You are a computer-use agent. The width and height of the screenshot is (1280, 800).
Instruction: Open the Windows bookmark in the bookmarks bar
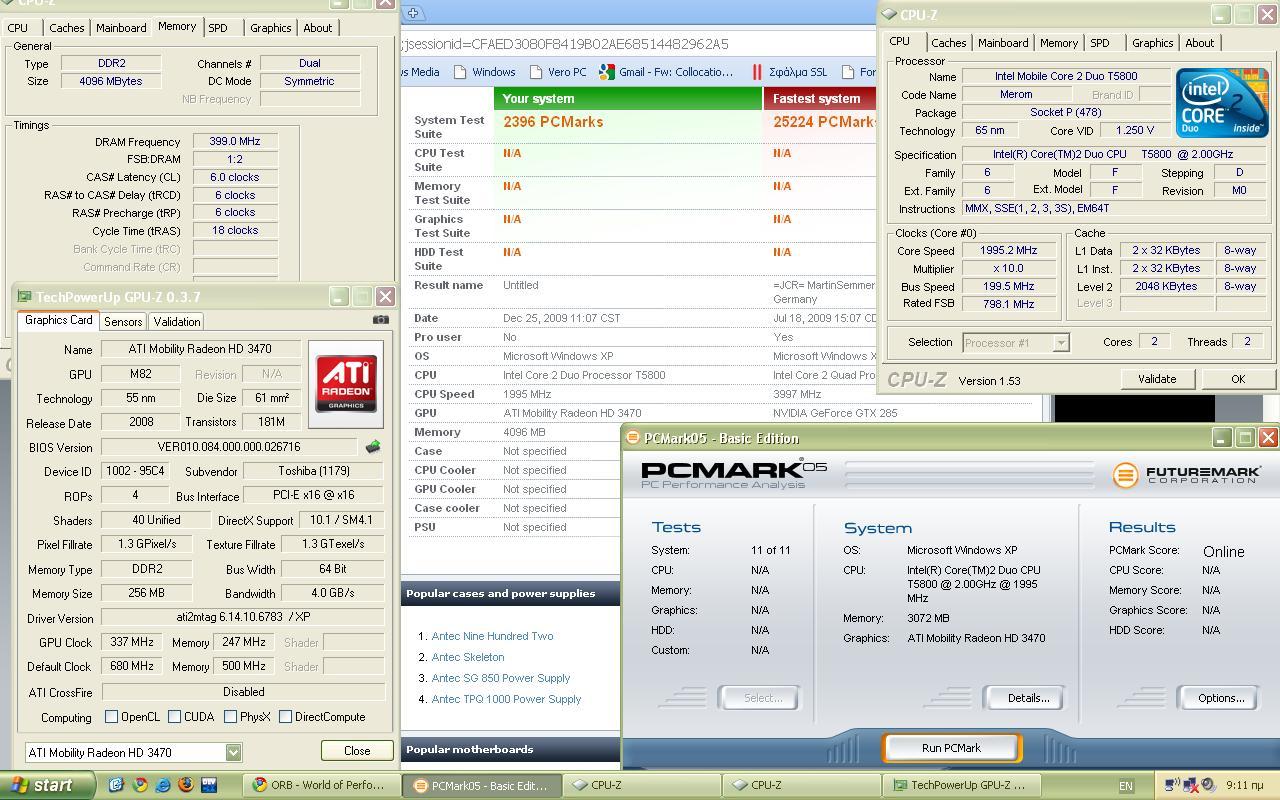(484, 72)
